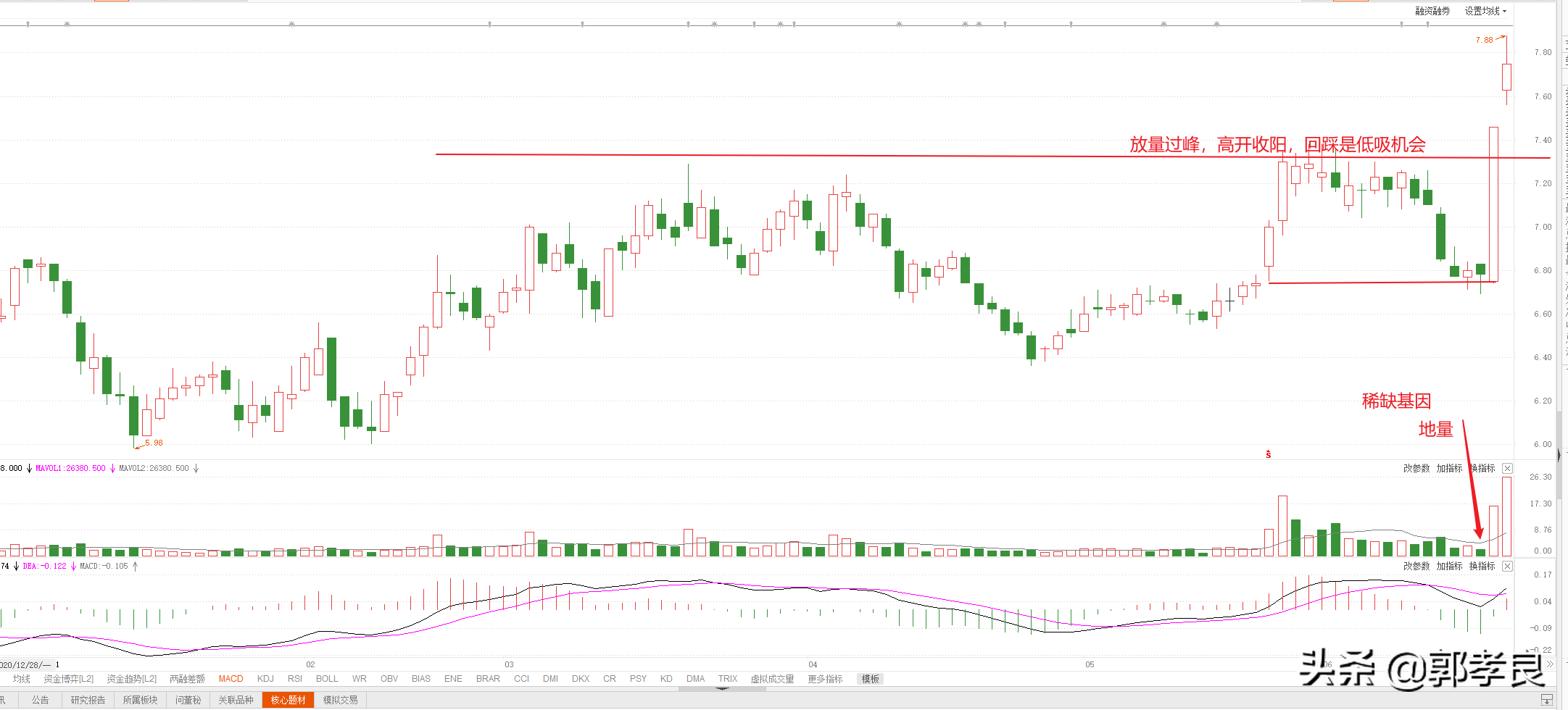Select the CR indicator tab
The height and width of the screenshot is (710, 1568).
pyautogui.click(x=610, y=679)
